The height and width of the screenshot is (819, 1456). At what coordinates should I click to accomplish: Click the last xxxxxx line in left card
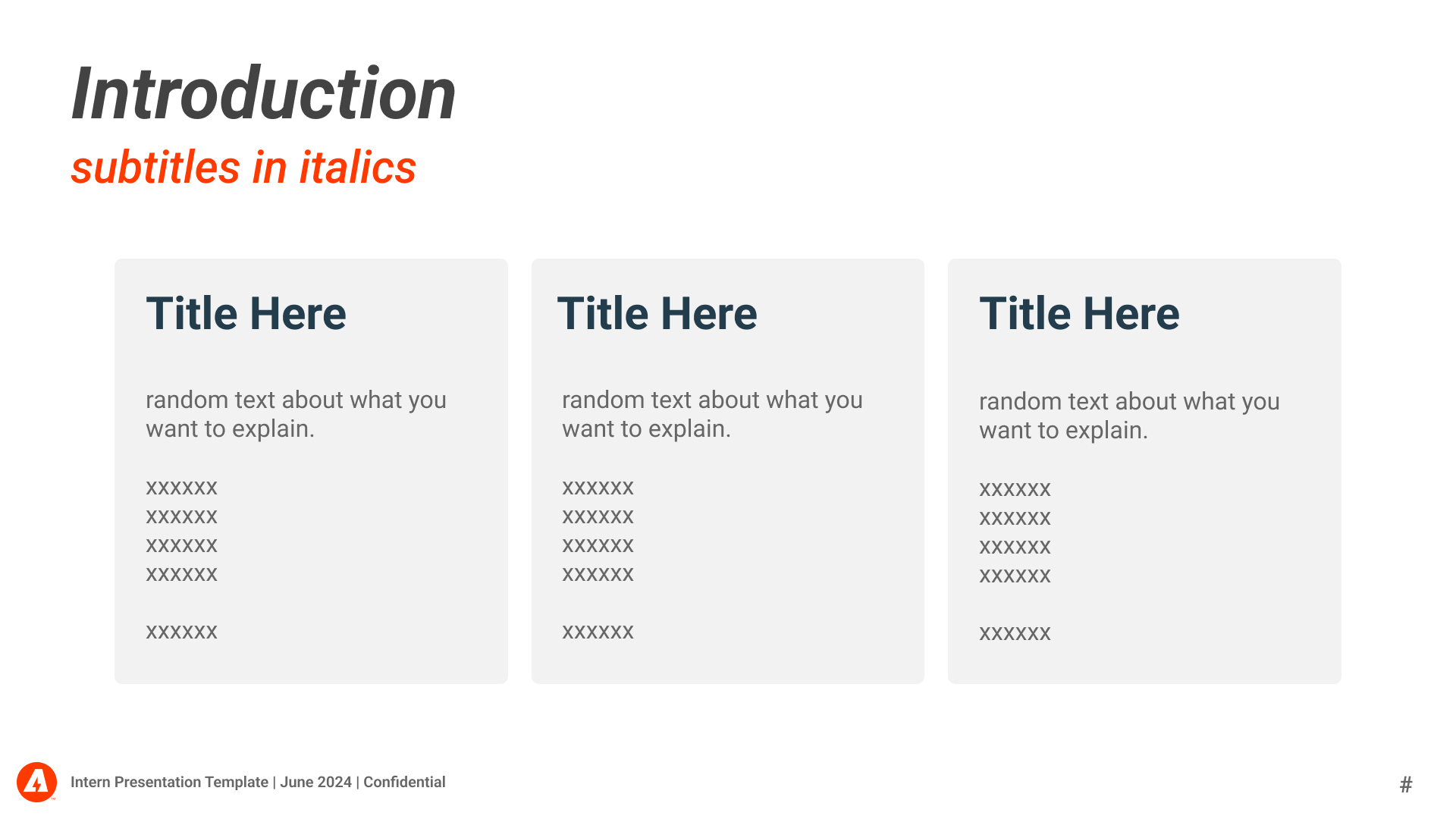click(181, 632)
